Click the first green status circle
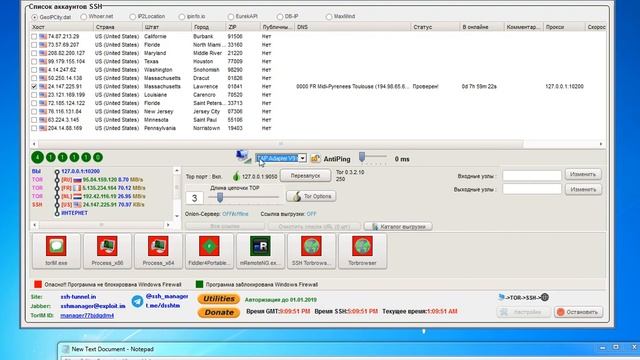The image size is (640, 360). (x=38, y=157)
